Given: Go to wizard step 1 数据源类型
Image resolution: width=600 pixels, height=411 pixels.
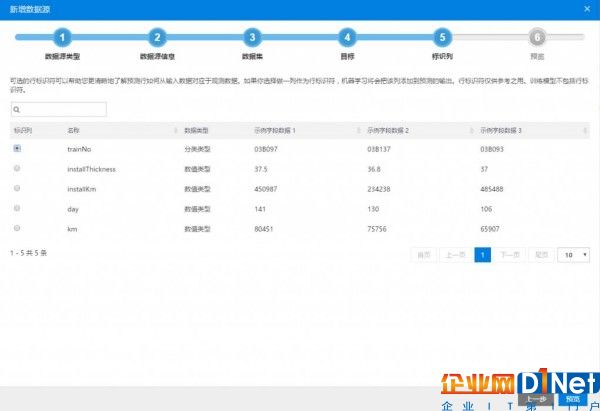Looking at the screenshot, I should point(62,37).
